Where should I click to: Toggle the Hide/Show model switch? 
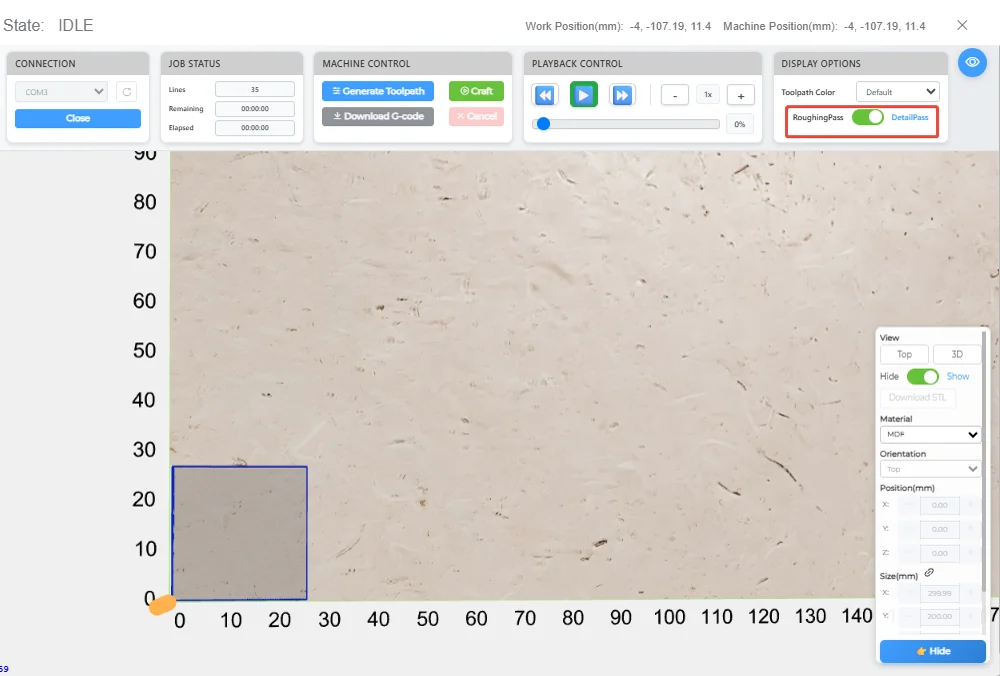922,376
